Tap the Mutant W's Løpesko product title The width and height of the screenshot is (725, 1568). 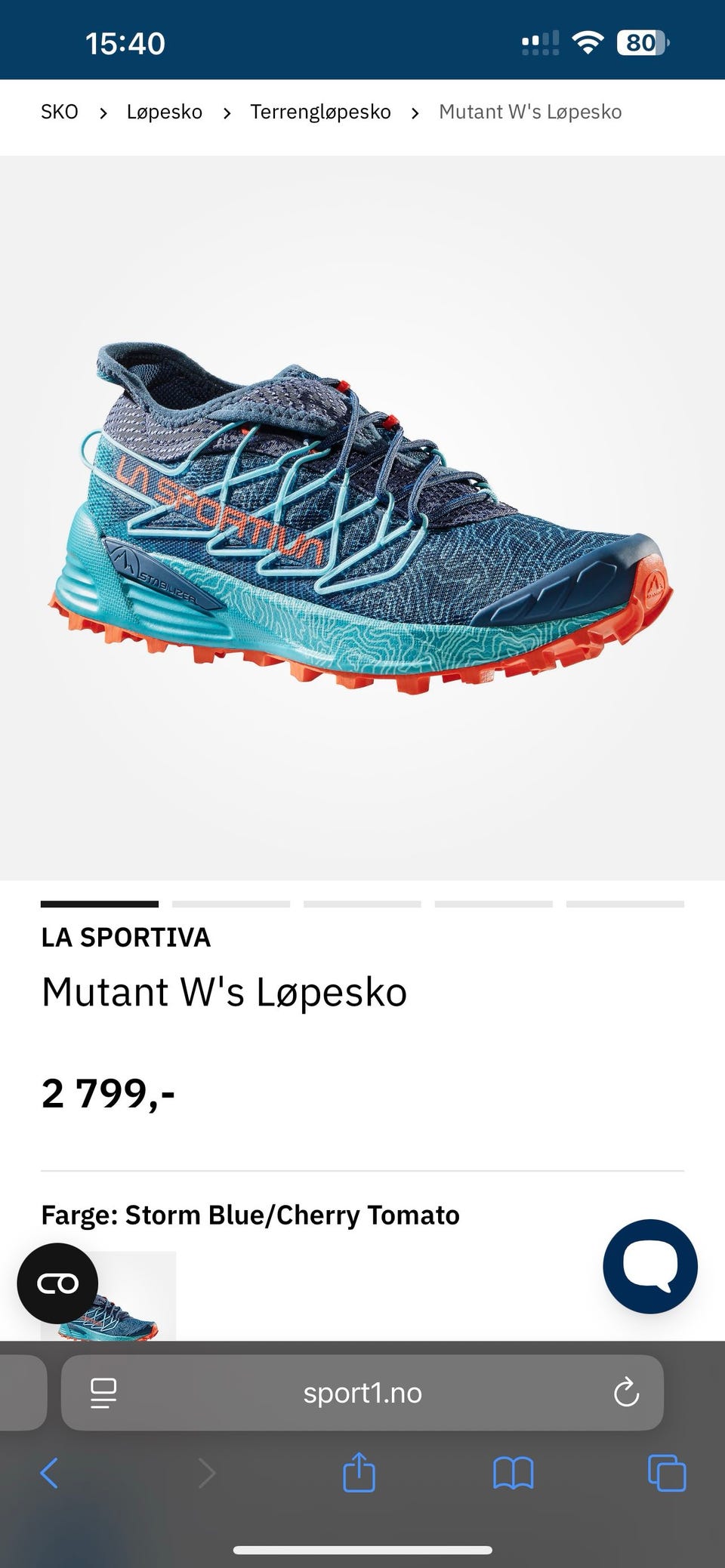click(x=224, y=992)
